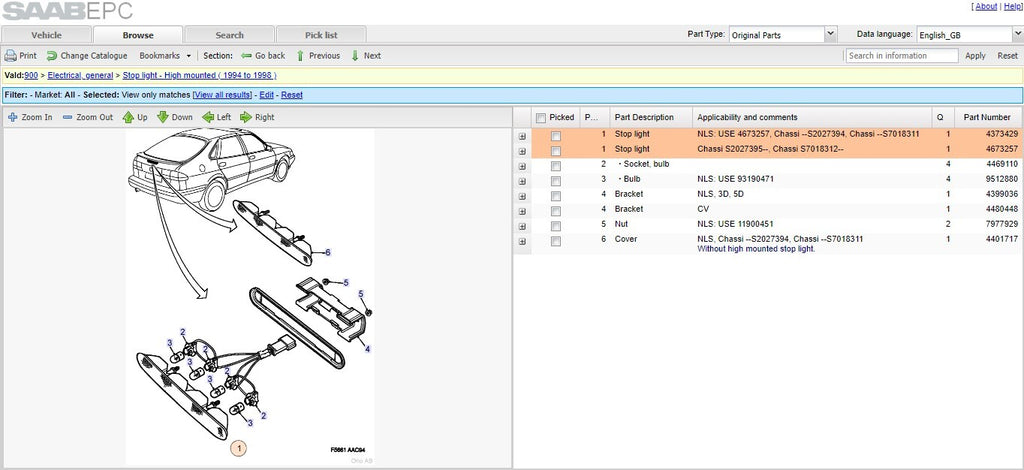Click the filter Edit link

tap(266, 95)
